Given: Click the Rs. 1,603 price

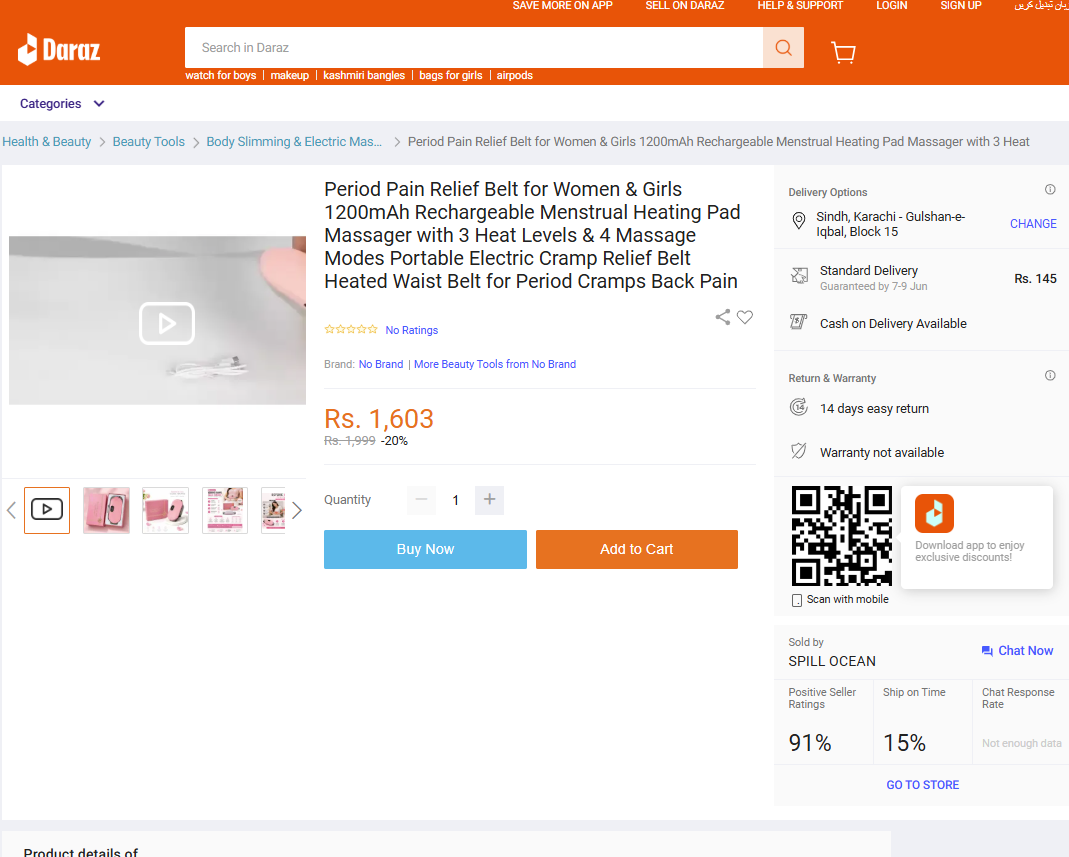Looking at the screenshot, I should click(x=379, y=419).
